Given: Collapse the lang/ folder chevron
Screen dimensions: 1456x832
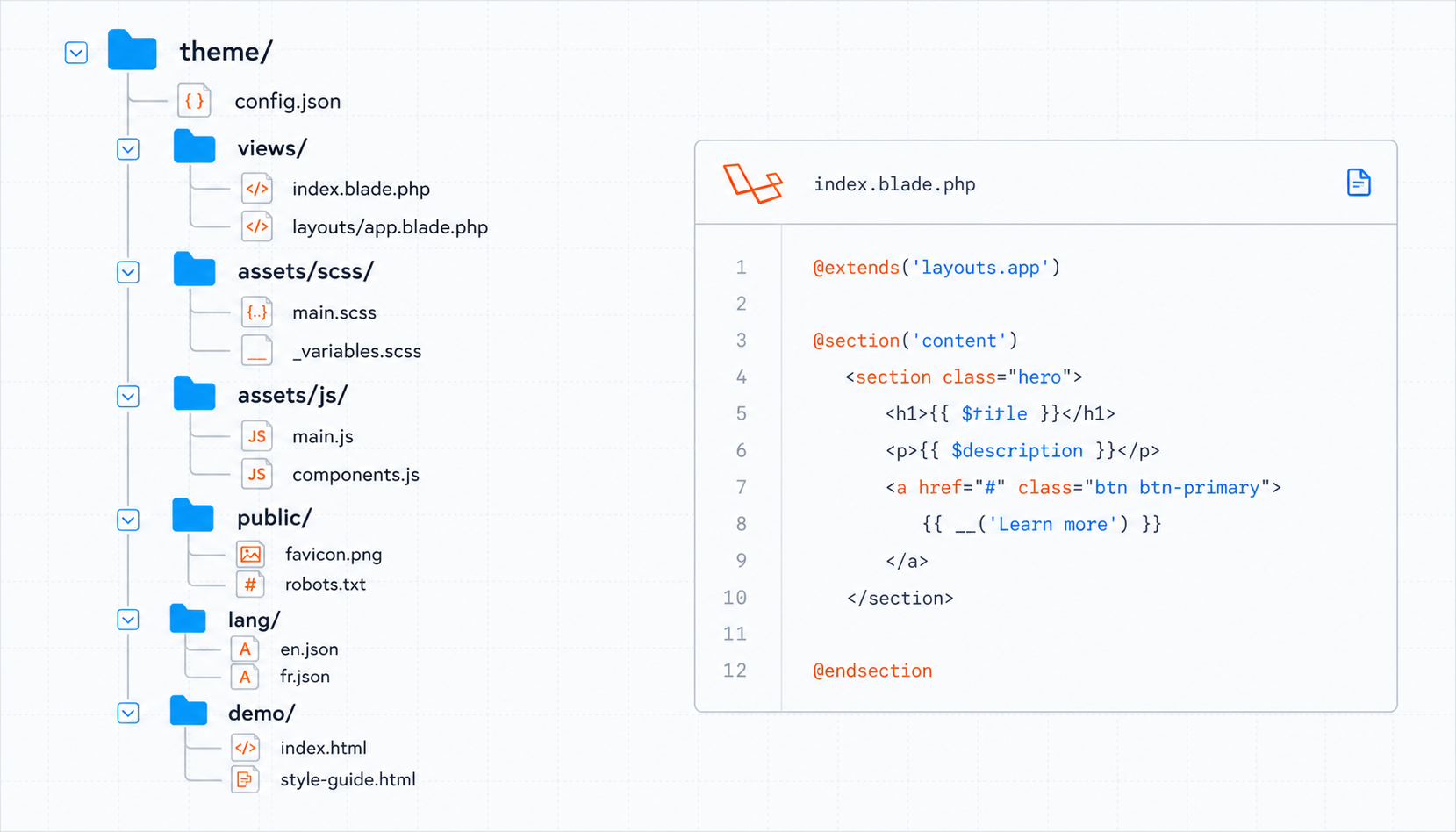Looking at the screenshot, I should (128, 620).
